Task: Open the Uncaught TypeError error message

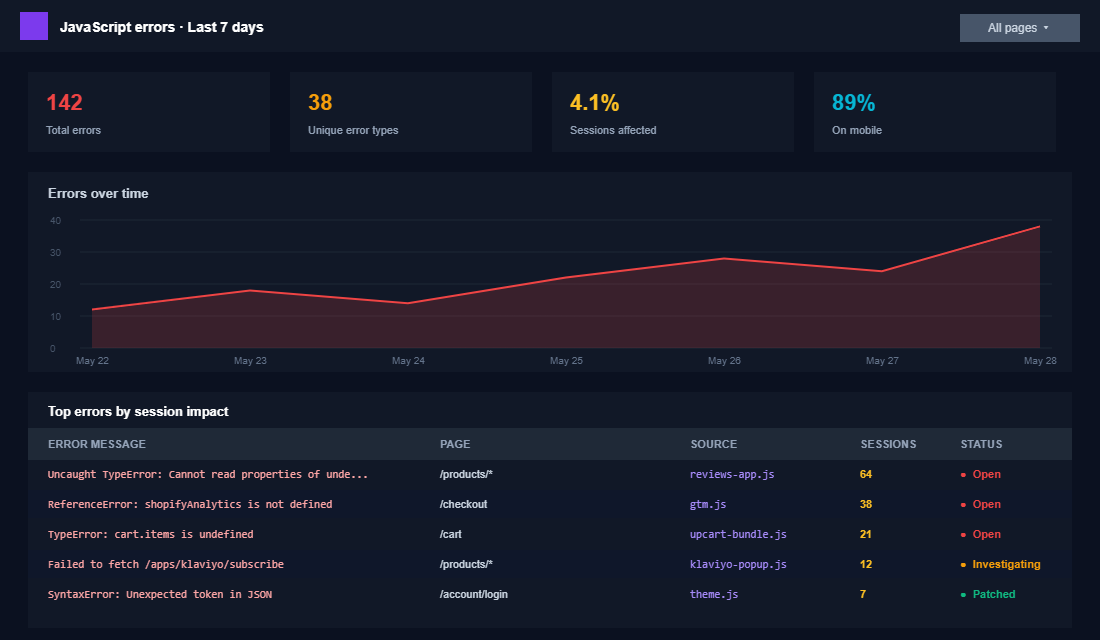Action: click(208, 474)
